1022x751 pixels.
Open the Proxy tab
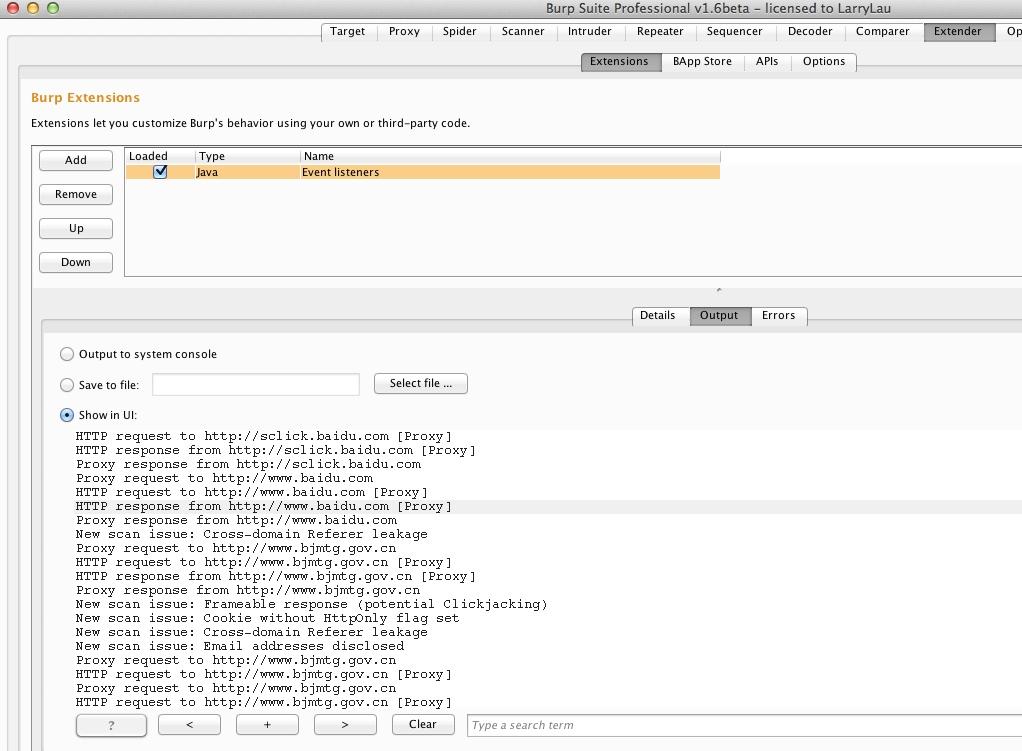[404, 31]
